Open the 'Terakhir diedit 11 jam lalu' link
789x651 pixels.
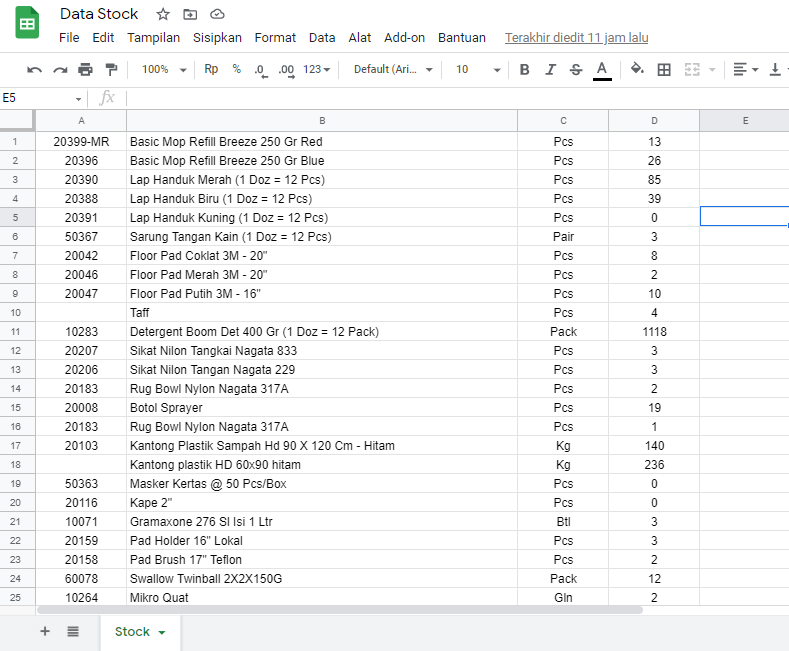577,38
